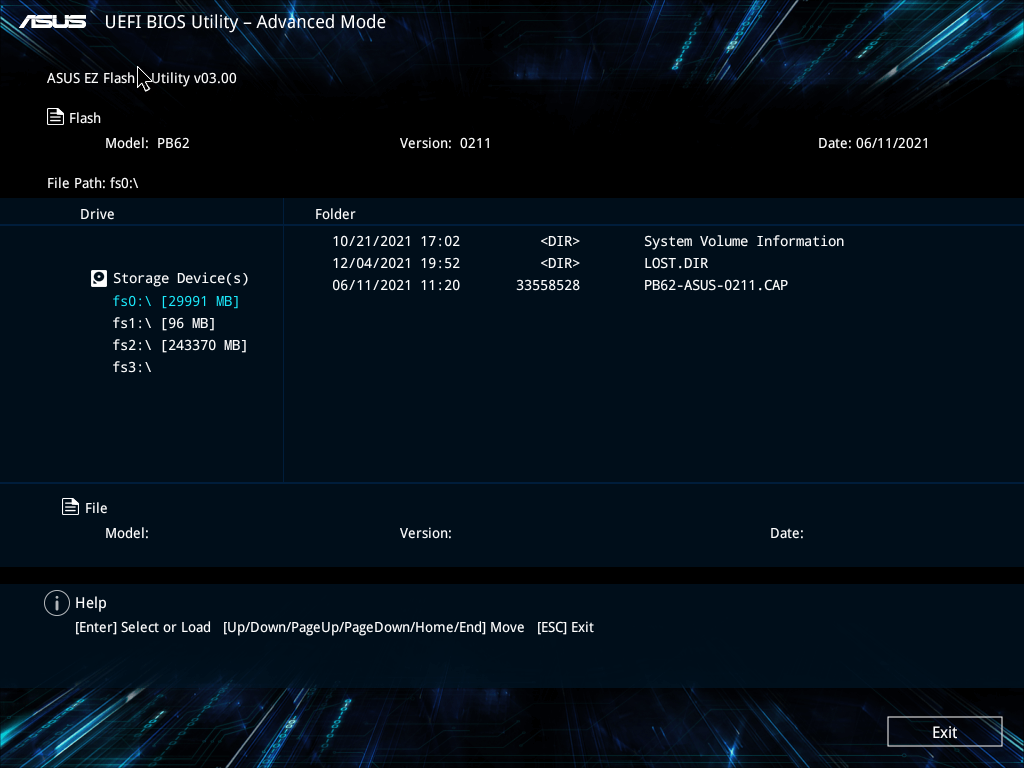Click the Drive column header

(x=97, y=214)
